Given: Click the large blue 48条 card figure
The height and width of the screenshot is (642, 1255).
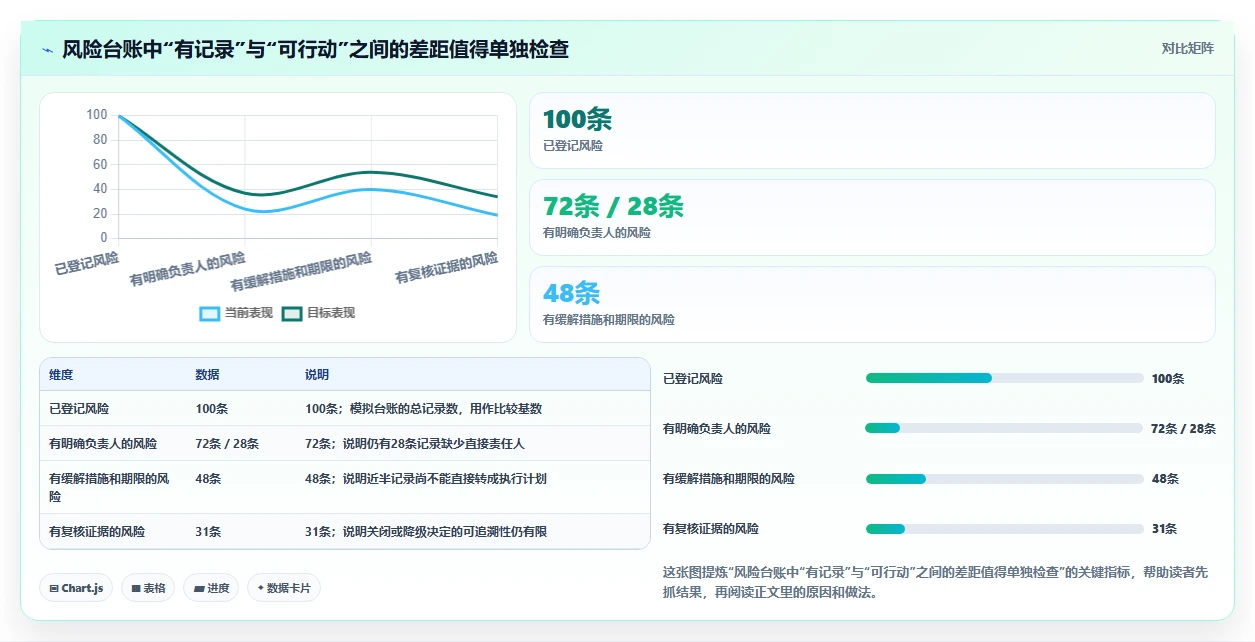Looking at the screenshot, I should 571,294.
